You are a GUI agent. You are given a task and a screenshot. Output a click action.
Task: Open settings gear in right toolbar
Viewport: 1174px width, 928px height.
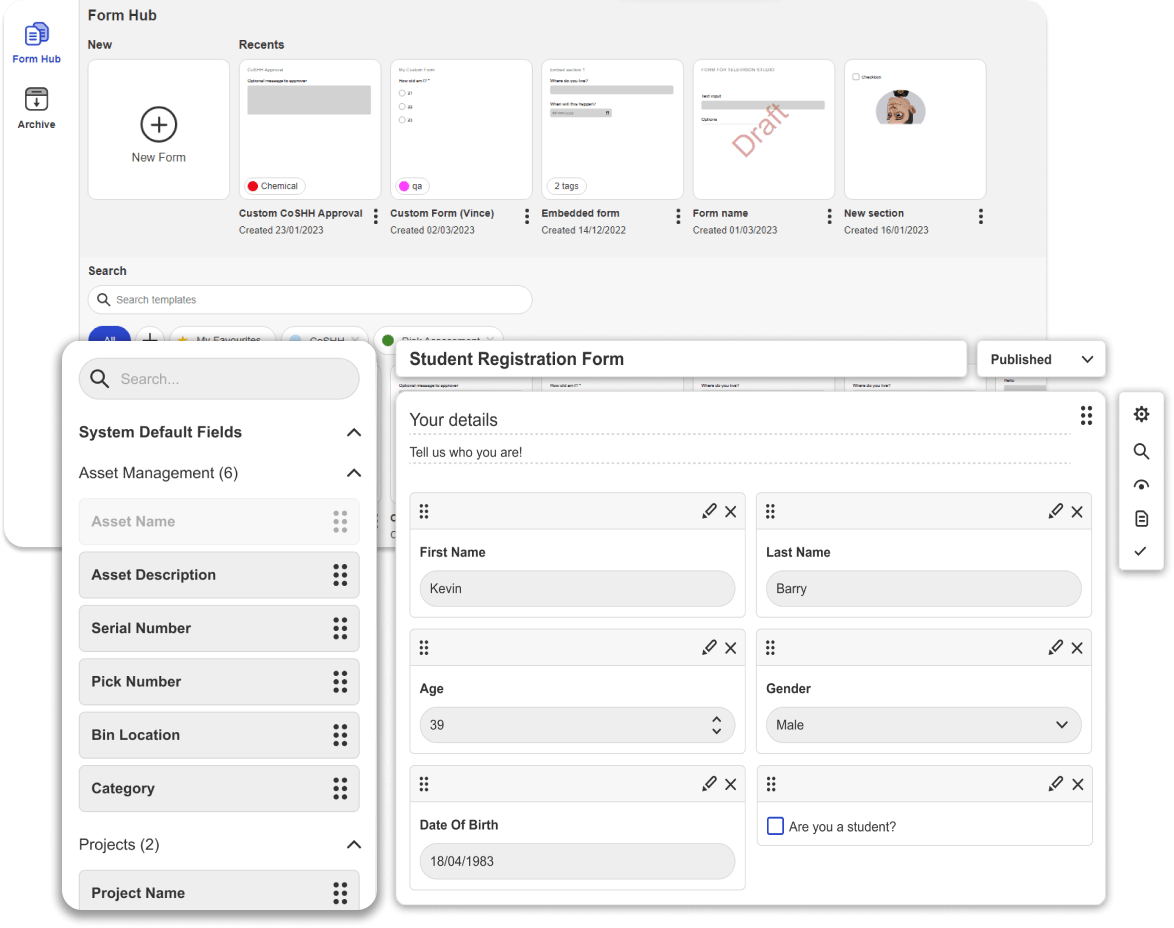coord(1141,415)
